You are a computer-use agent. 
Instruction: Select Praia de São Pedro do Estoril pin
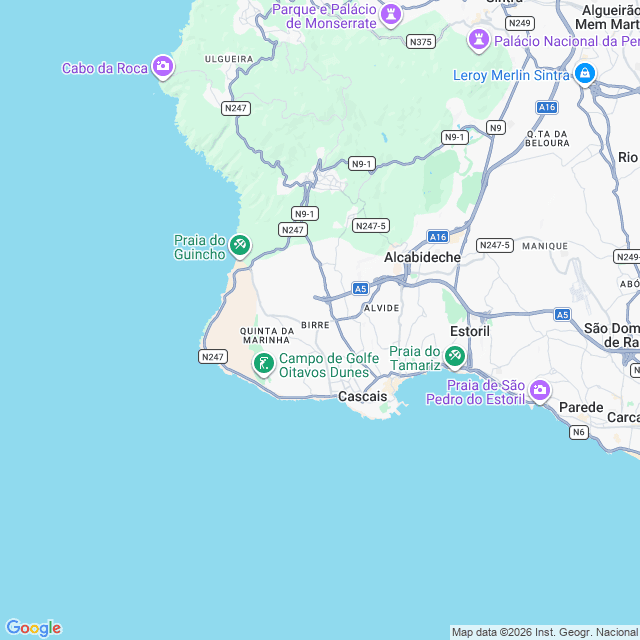coord(540,391)
